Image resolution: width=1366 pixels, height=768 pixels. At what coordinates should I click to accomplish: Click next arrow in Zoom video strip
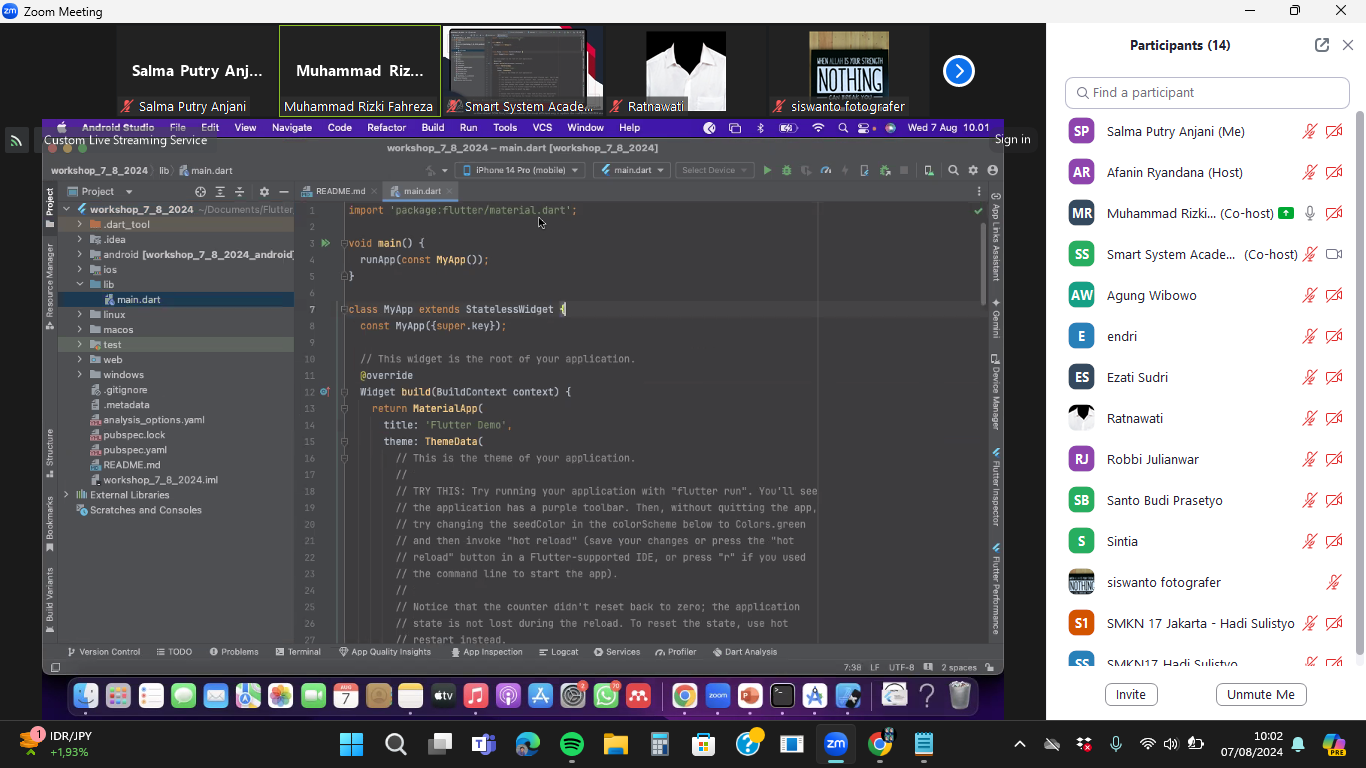(959, 70)
